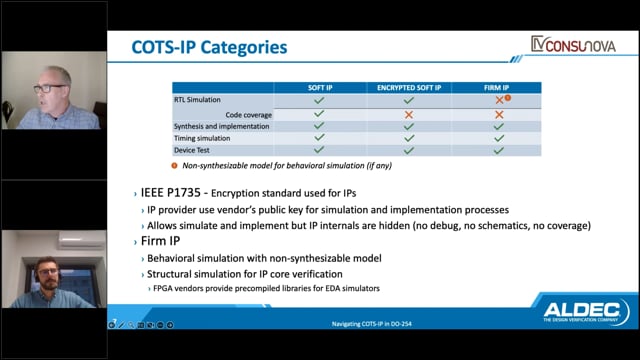
Task: Click the Consunova logo
Action: (x=573, y=44)
